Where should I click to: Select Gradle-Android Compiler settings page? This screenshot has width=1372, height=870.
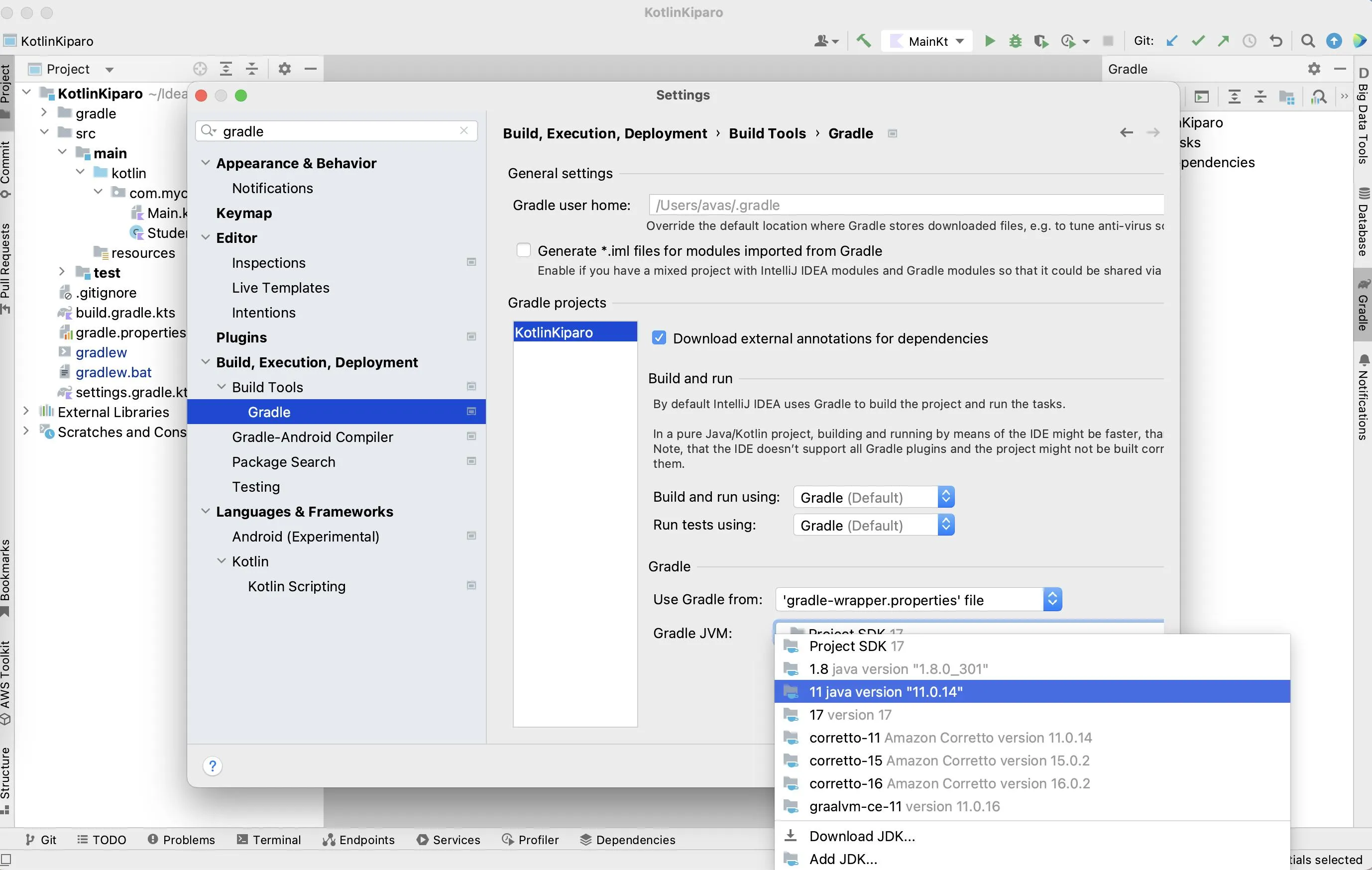coord(312,437)
